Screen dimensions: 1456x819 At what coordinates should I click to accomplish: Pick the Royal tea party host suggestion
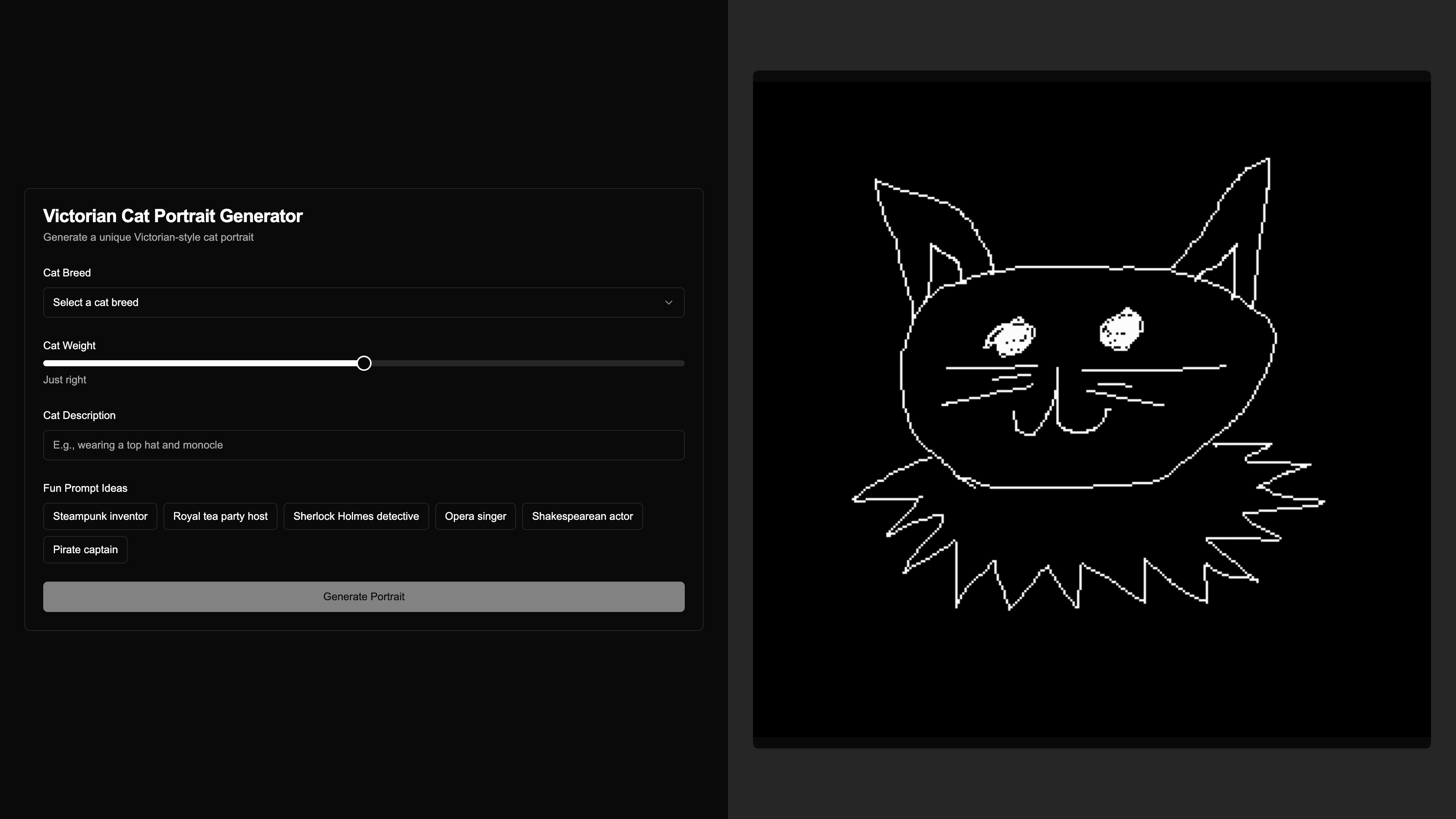click(x=220, y=516)
